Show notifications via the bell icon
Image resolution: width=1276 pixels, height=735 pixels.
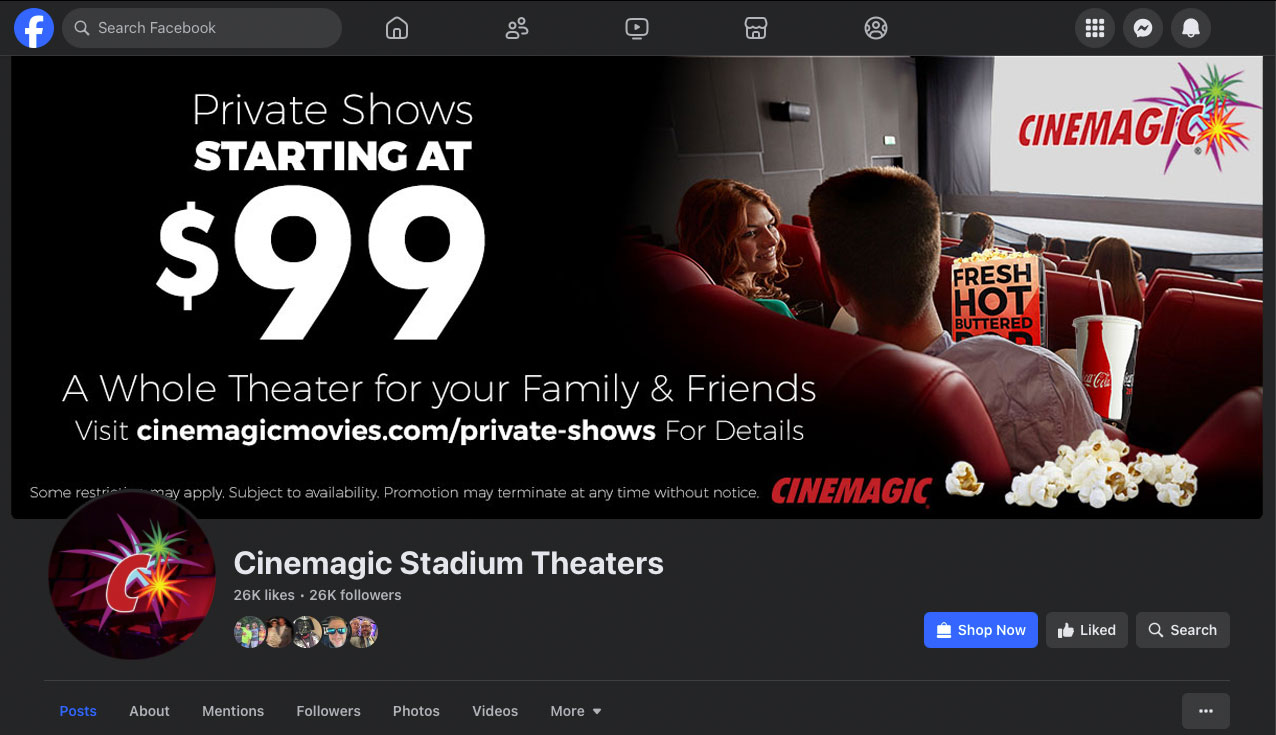pos(1191,28)
